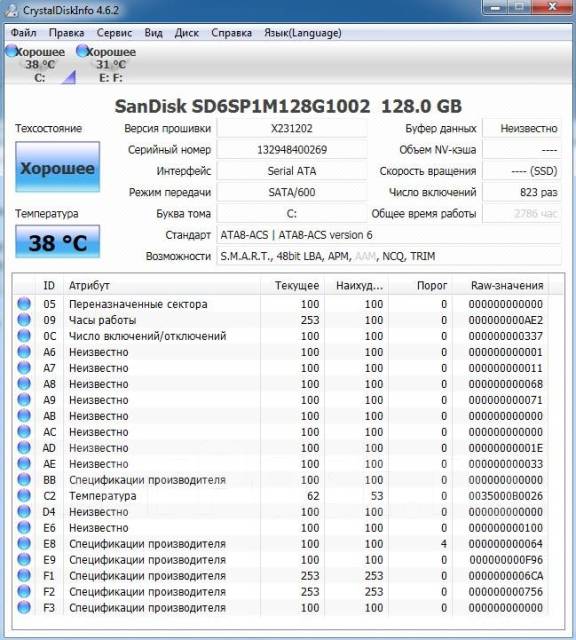
Task: Click status icon of attribute F3 row
Action: 24,607
